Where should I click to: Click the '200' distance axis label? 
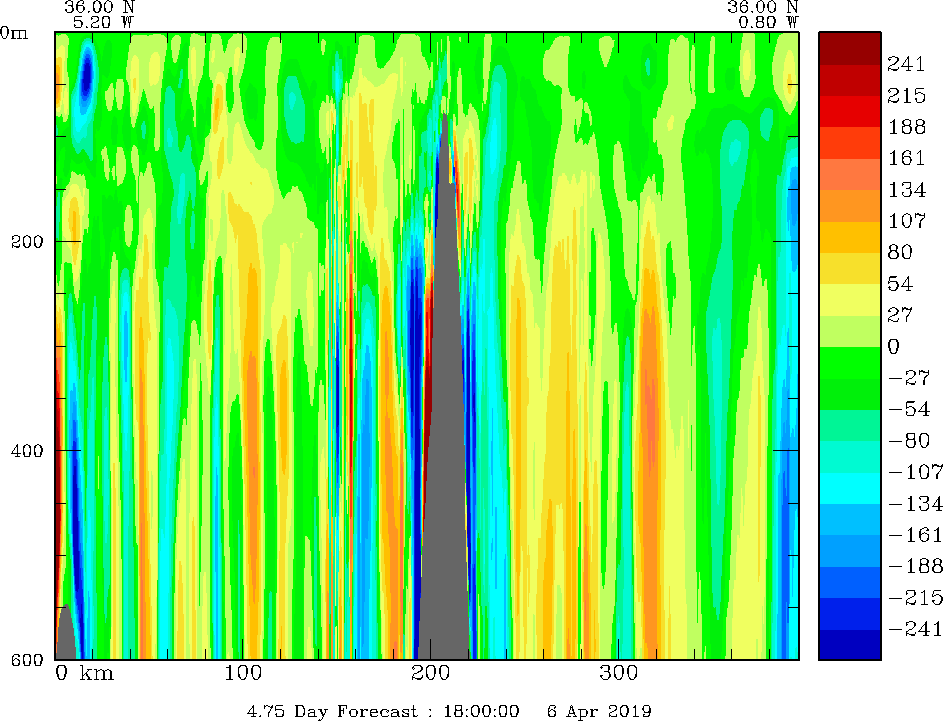click(431, 673)
